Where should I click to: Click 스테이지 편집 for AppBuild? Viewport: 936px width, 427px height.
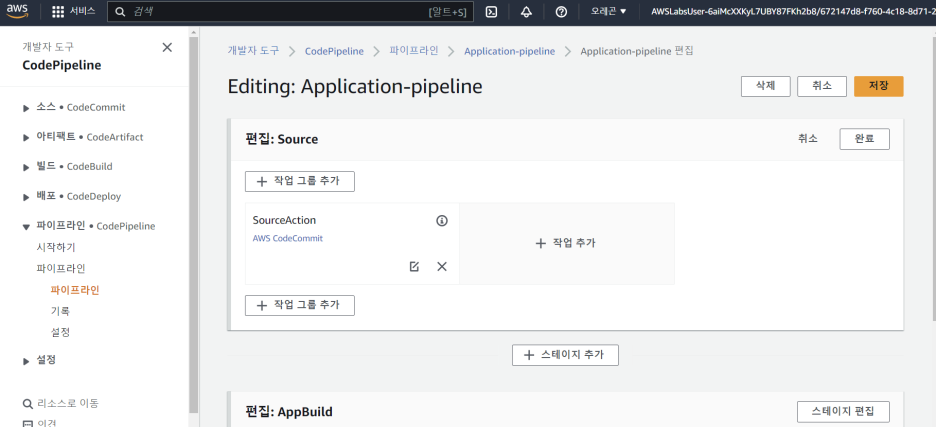click(843, 411)
